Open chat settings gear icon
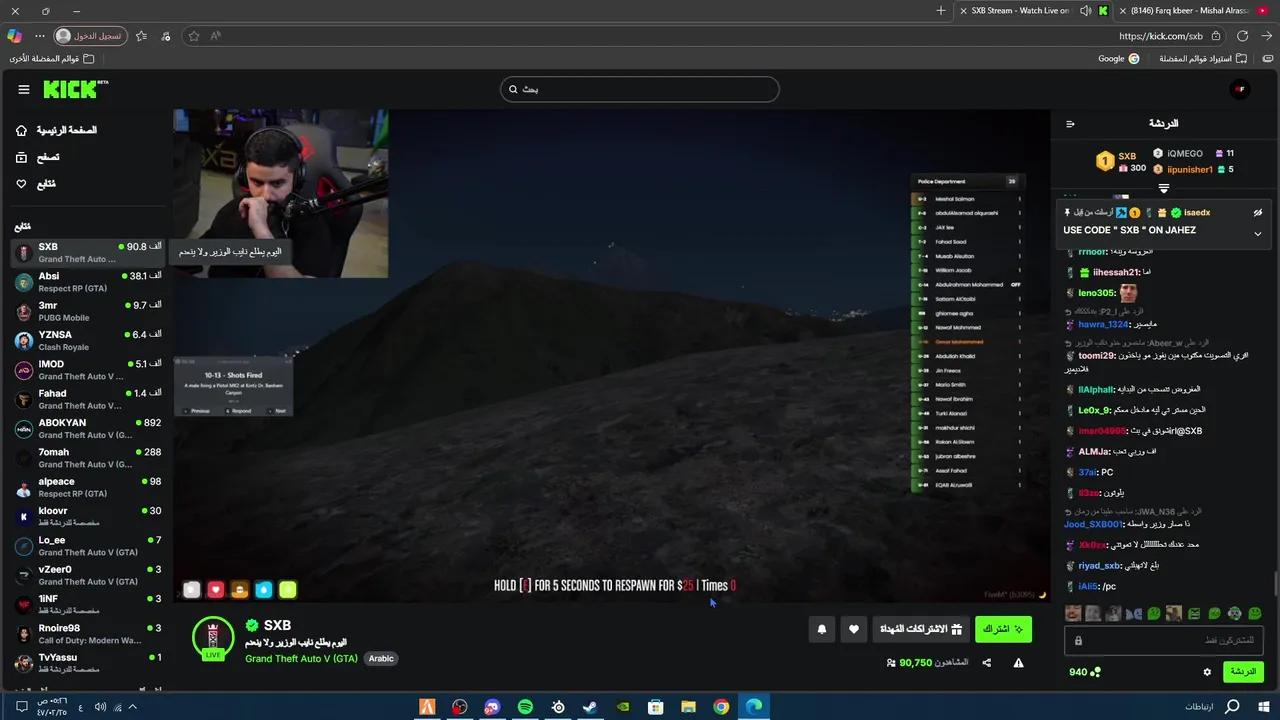1280x720 pixels. point(1207,672)
